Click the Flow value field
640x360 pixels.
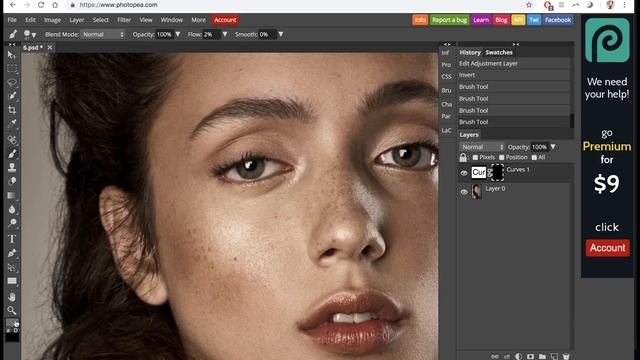(x=211, y=35)
